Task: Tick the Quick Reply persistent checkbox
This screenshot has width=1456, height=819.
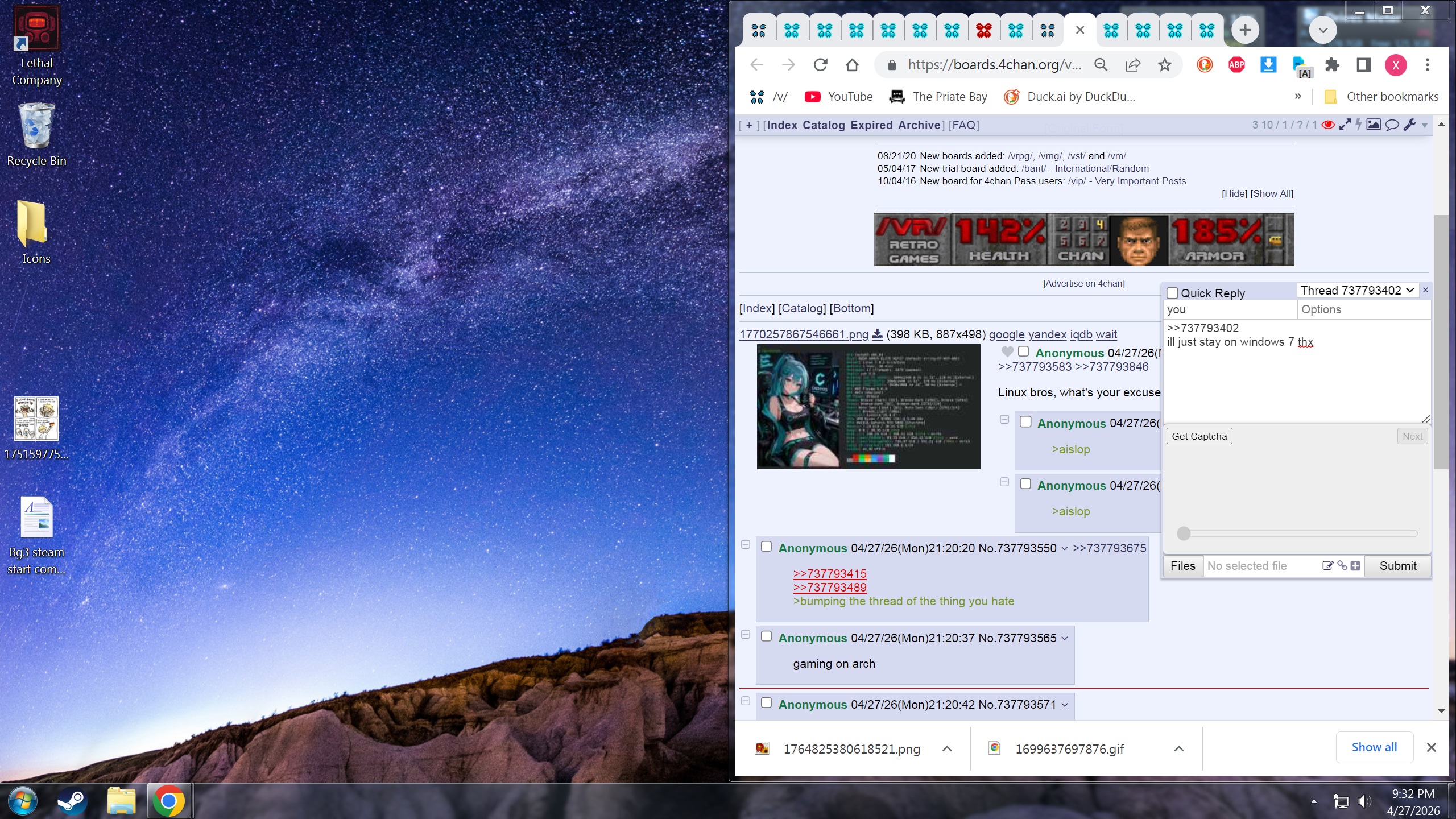Action: point(1172,293)
